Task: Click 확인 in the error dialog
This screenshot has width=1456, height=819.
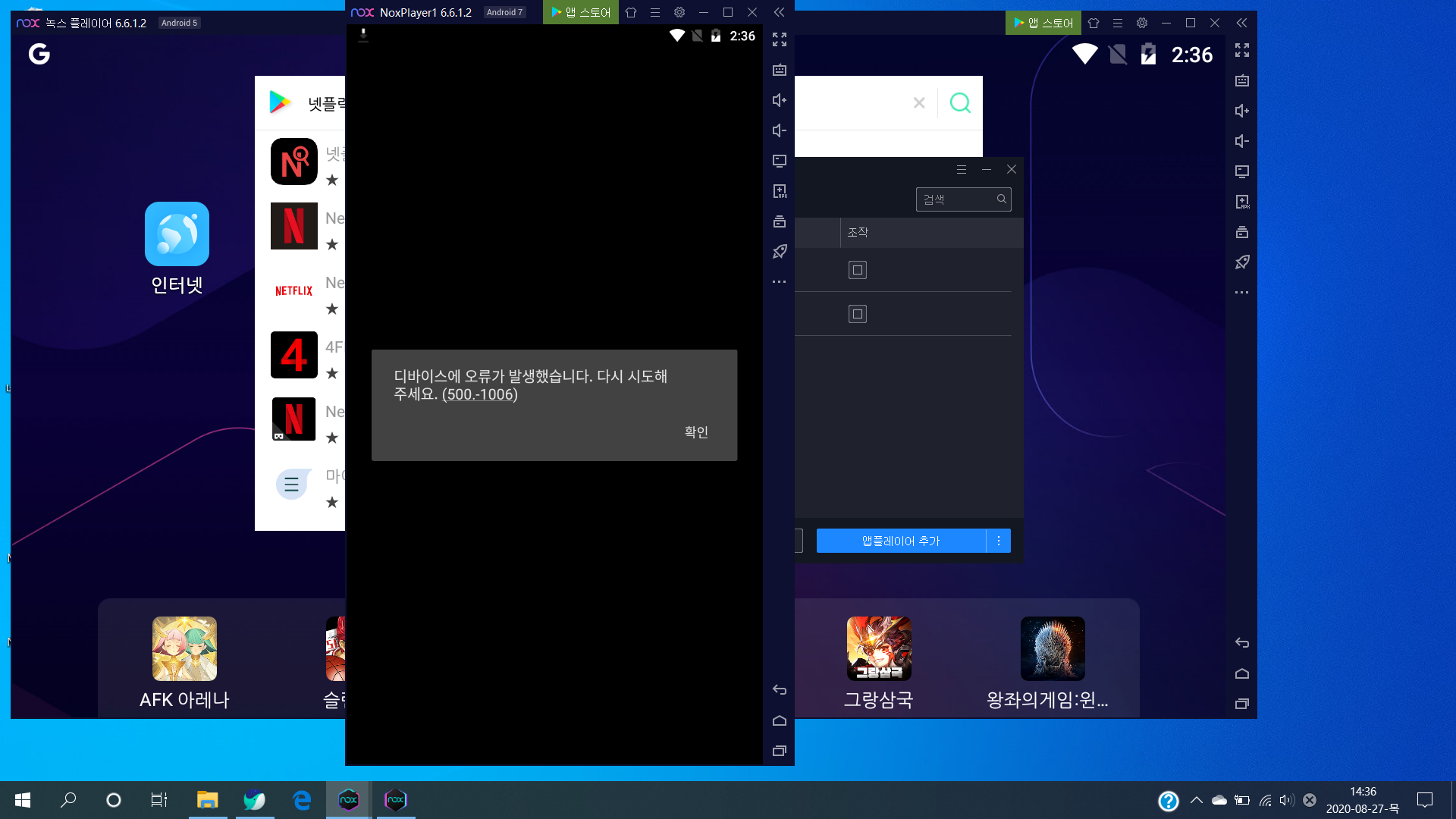Action: pyautogui.click(x=695, y=431)
